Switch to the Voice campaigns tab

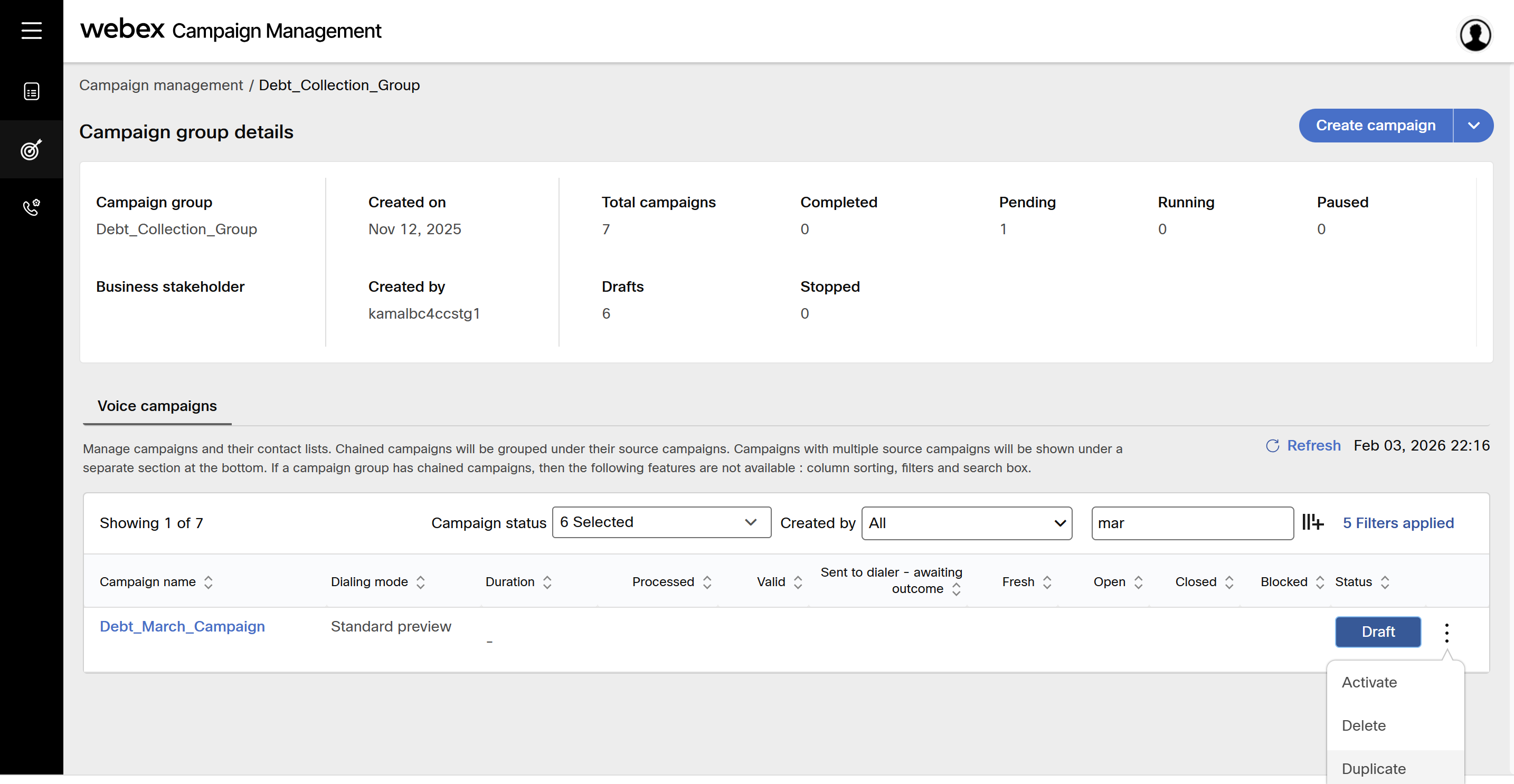[x=157, y=406]
